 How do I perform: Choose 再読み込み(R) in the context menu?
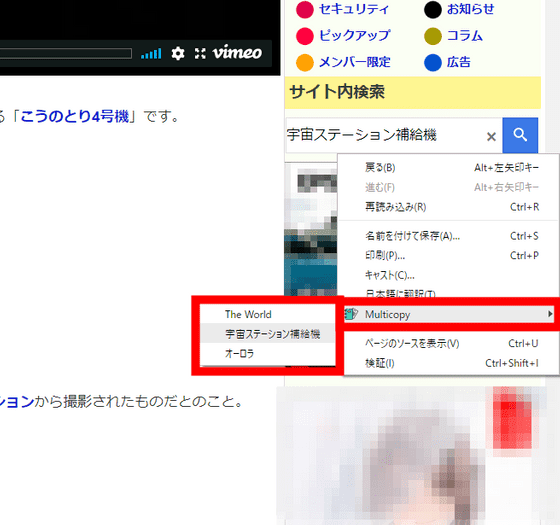(x=448, y=207)
